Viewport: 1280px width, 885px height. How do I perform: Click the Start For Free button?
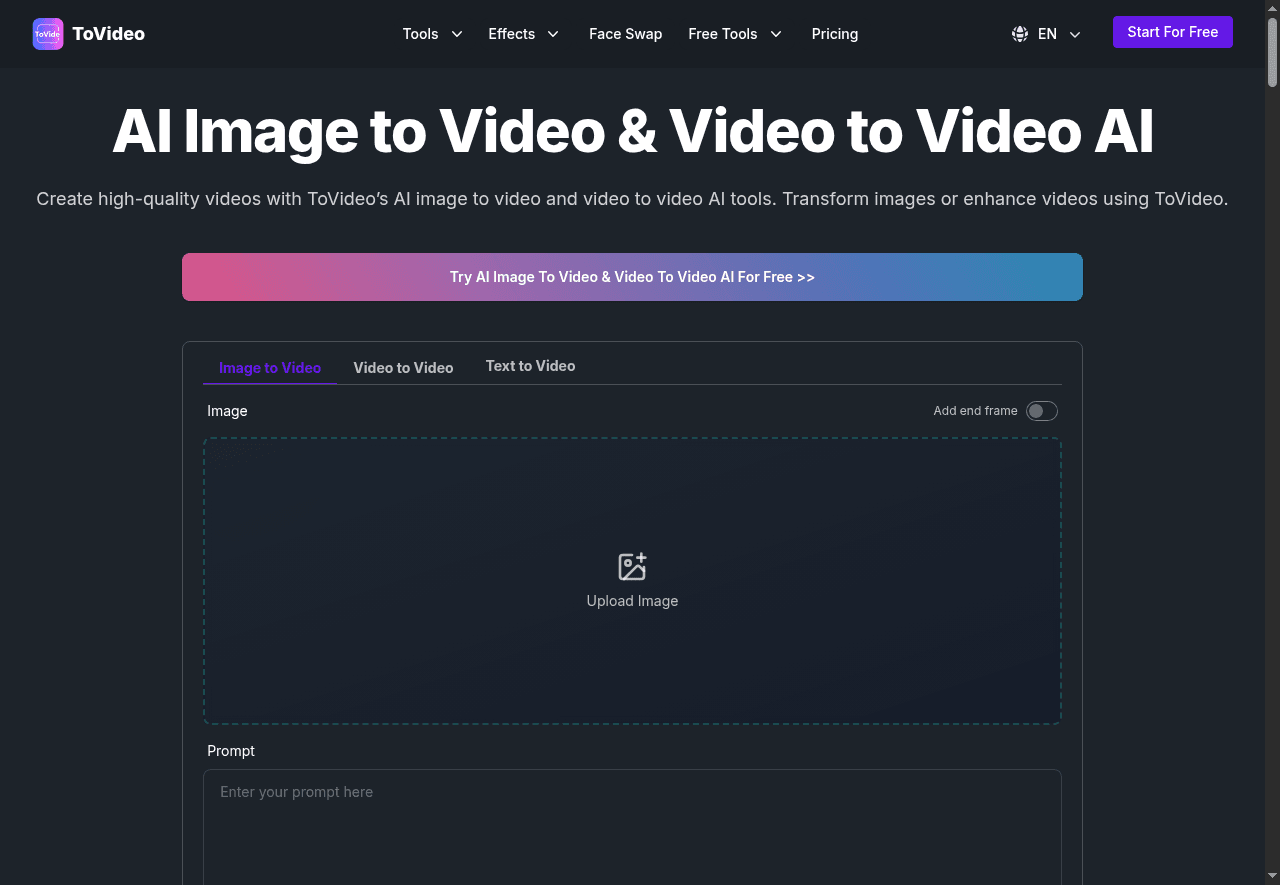pos(1172,31)
